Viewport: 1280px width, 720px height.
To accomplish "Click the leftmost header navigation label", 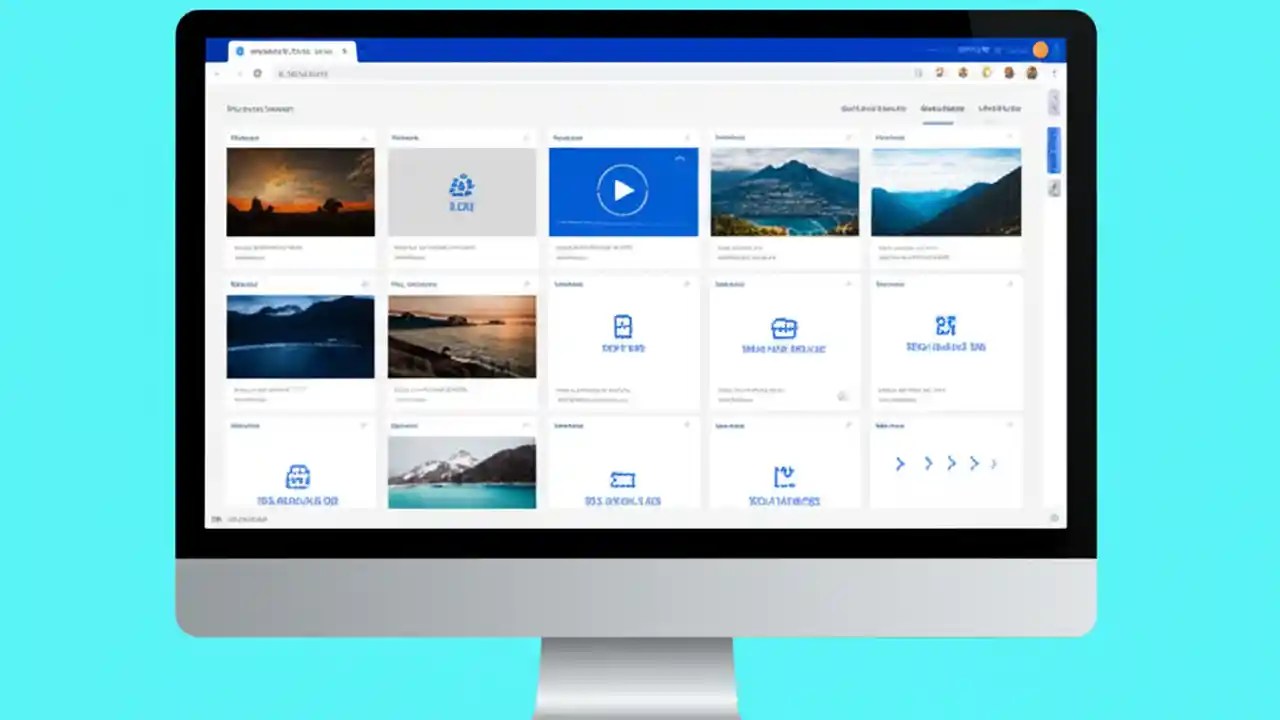I will 872,108.
